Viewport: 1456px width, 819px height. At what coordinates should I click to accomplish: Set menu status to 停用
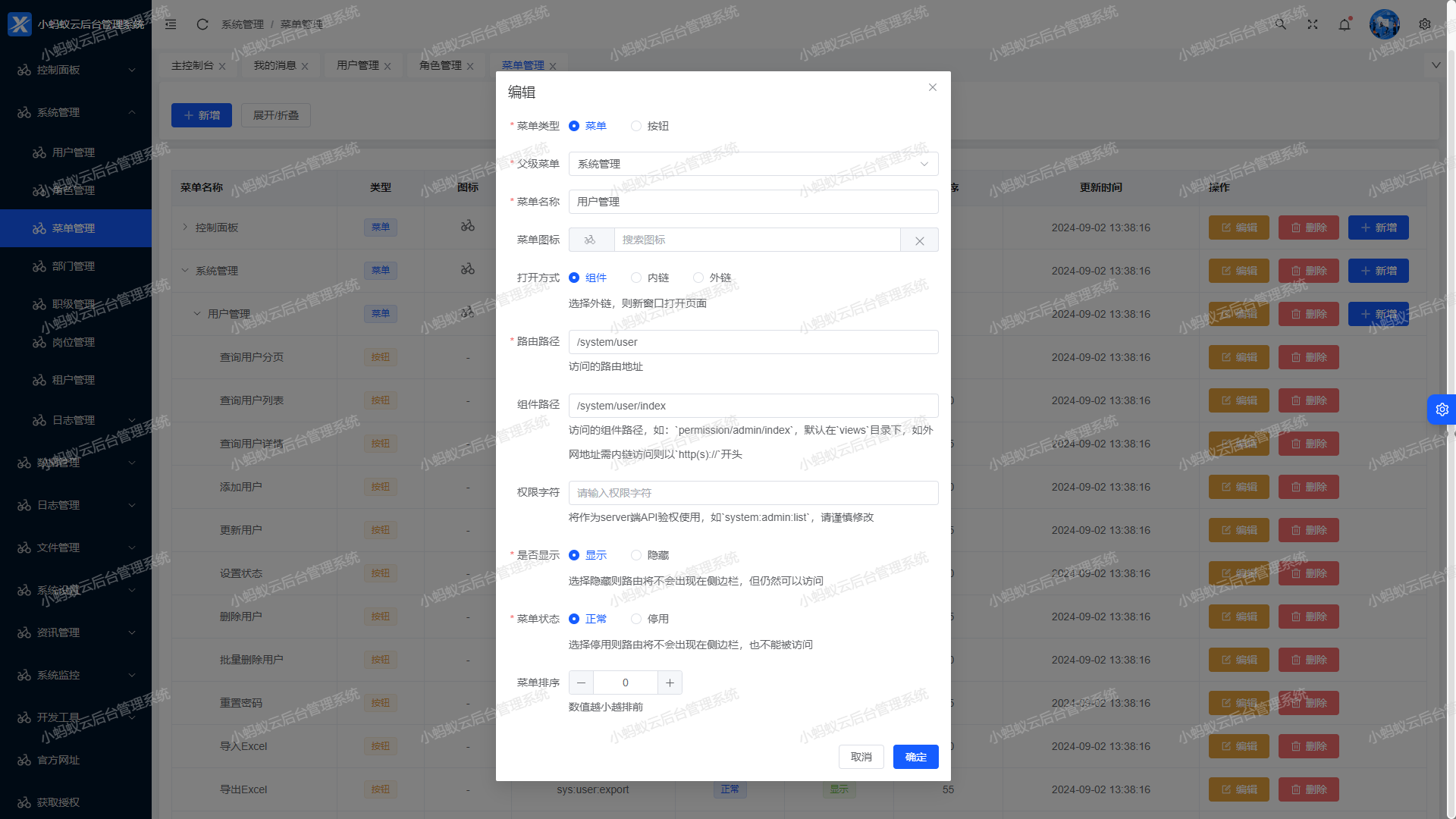[x=636, y=619]
